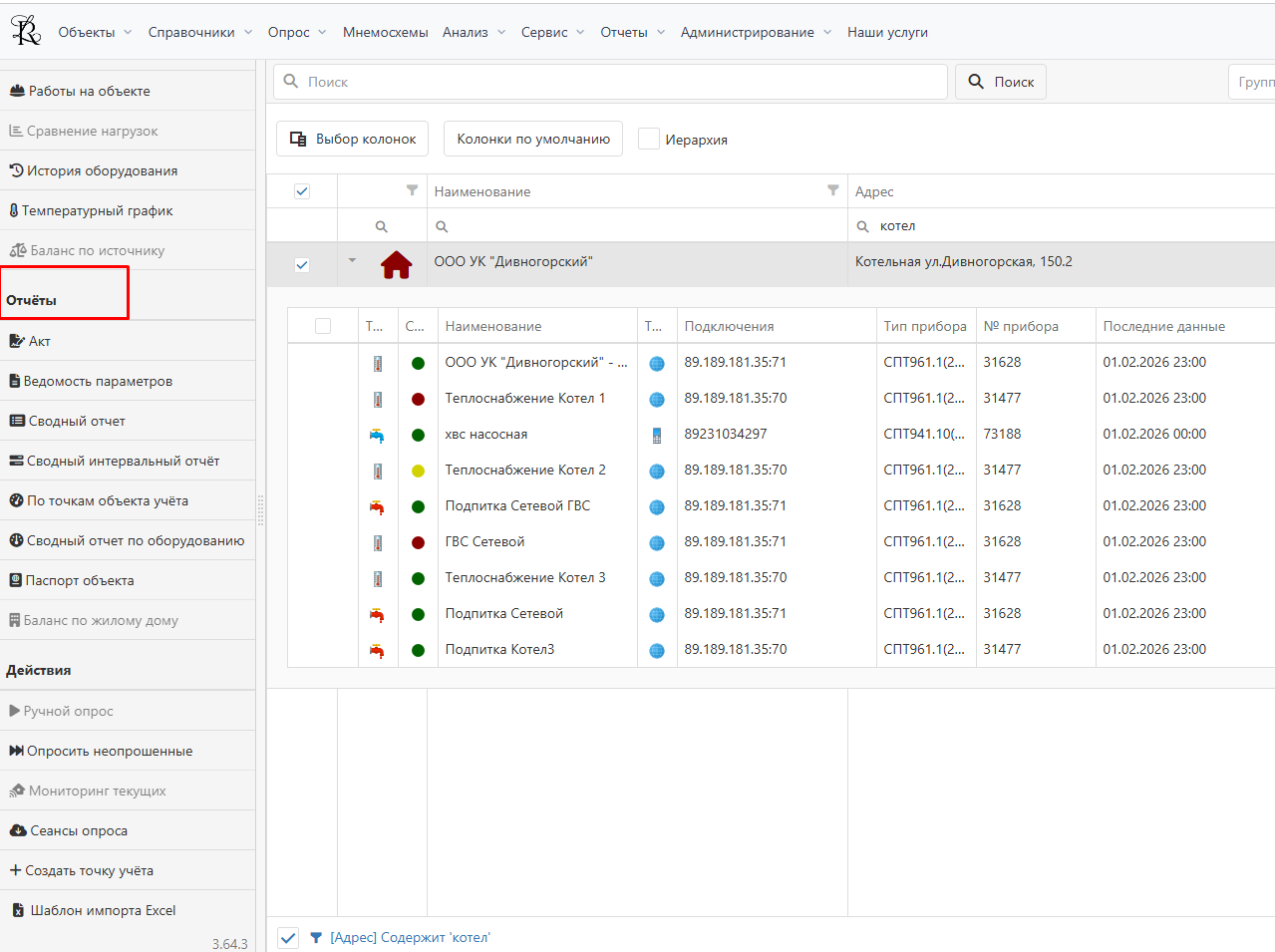Image resolution: width=1275 pixels, height=952 pixels.
Task: Click the app logo in the top-left corner
Action: pyautogui.click(x=26, y=31)
